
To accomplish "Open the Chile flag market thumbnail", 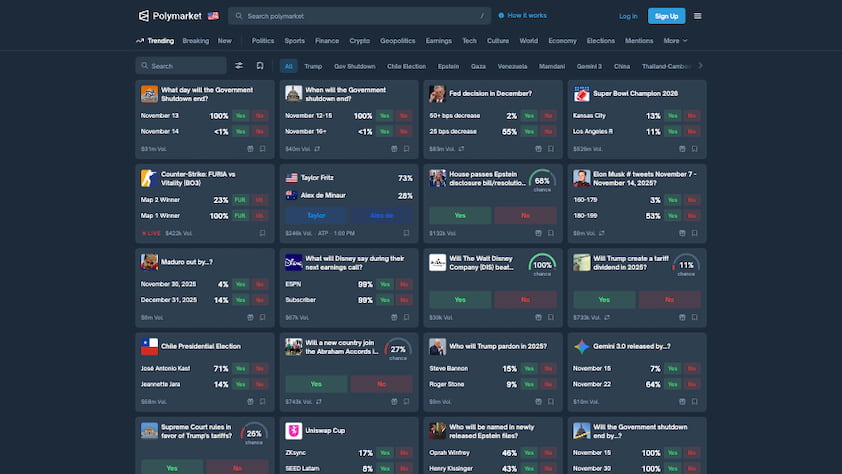I will (x=149, y=347).
